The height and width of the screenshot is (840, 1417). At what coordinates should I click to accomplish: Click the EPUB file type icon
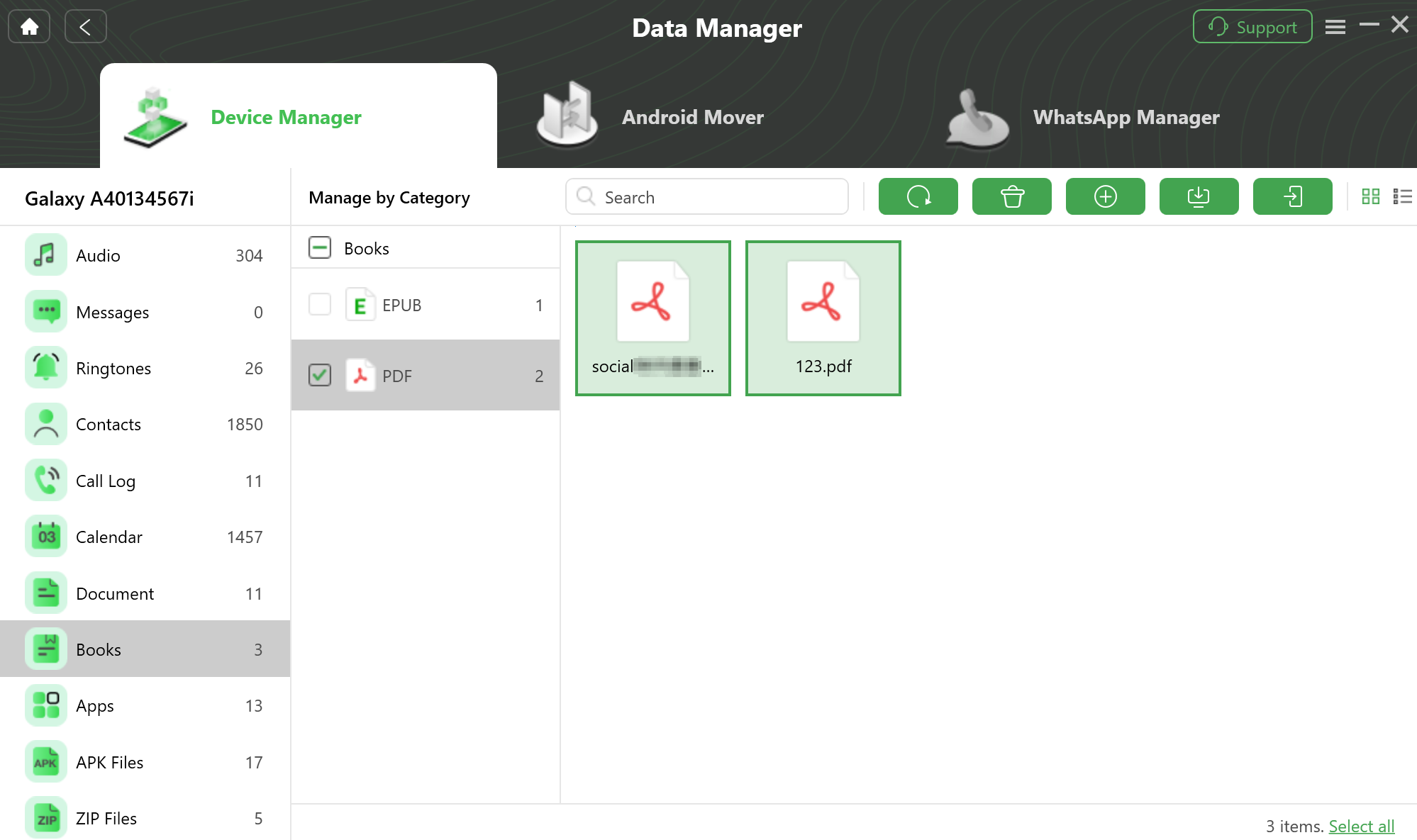coord(360,305)
